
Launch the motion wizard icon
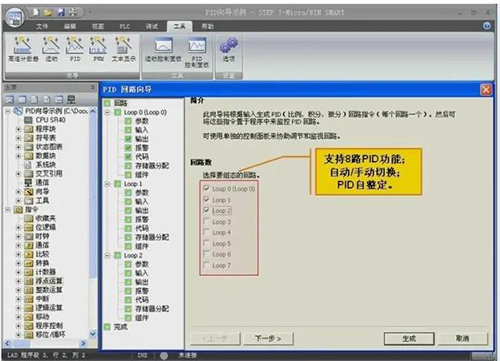51,49
